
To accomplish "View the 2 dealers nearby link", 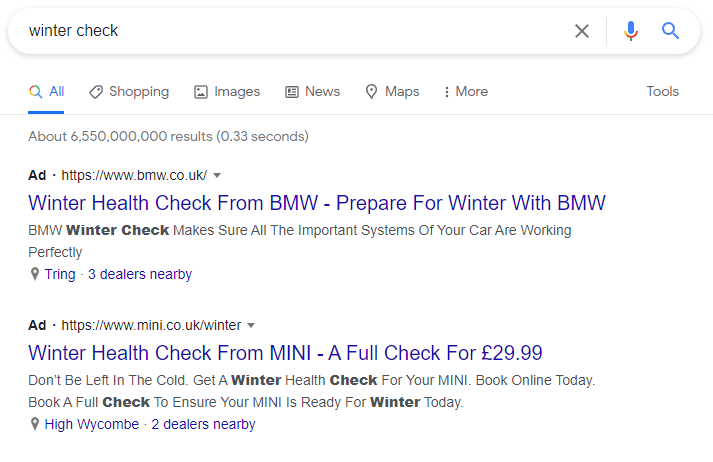I will point(203,424).
